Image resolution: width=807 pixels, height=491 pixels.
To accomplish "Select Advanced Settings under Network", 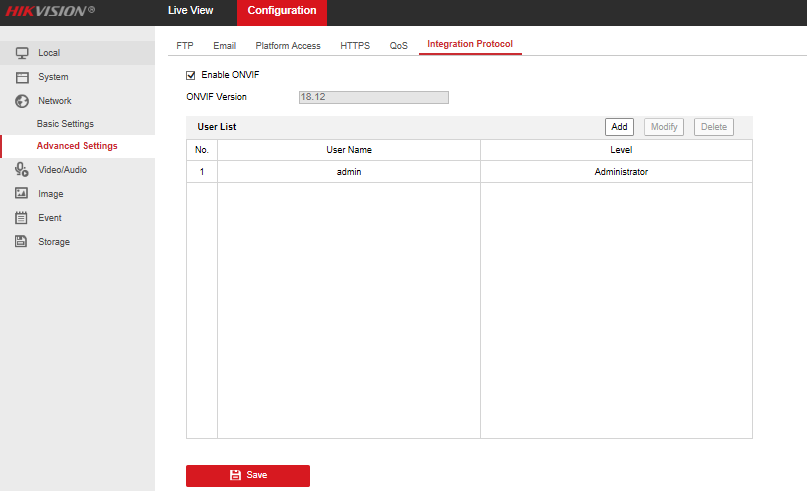I will (x=77, y=146).
